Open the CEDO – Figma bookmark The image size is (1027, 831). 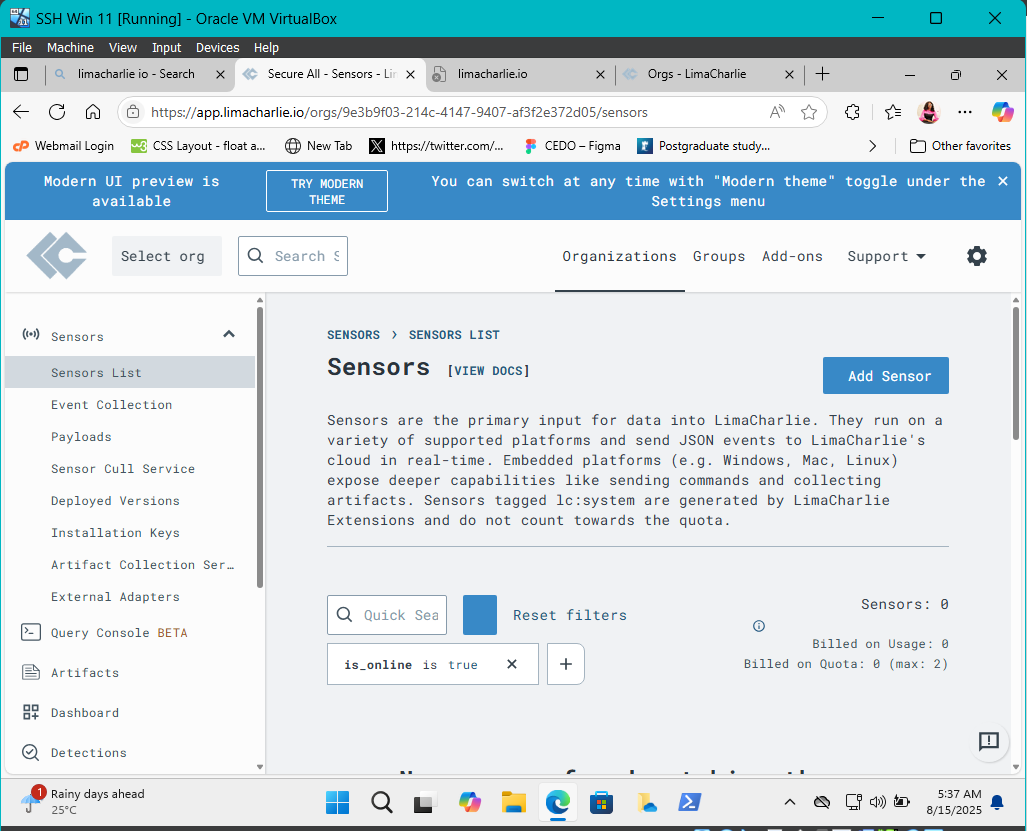pos(572,146)
